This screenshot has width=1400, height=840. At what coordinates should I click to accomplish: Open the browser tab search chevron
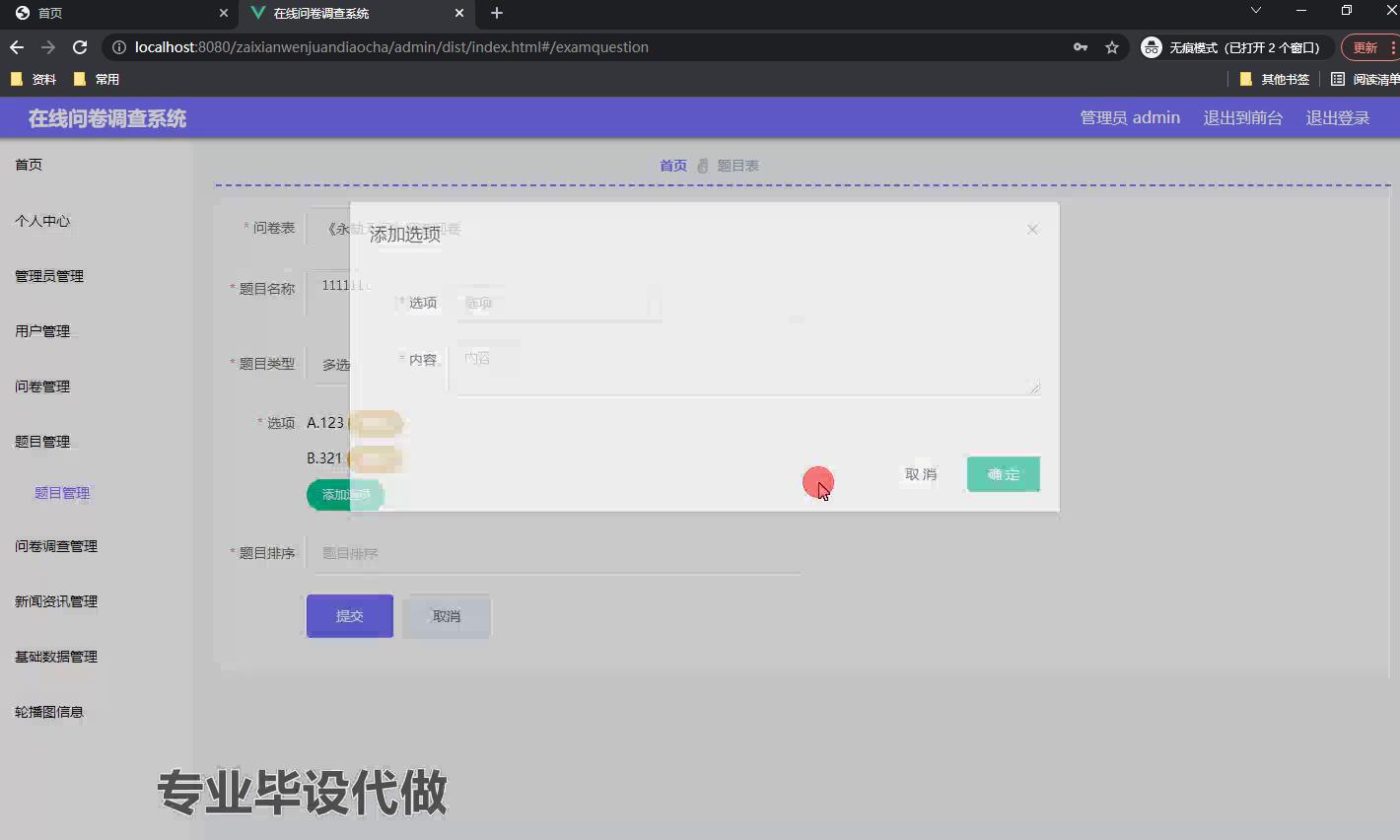point(1255,11)
